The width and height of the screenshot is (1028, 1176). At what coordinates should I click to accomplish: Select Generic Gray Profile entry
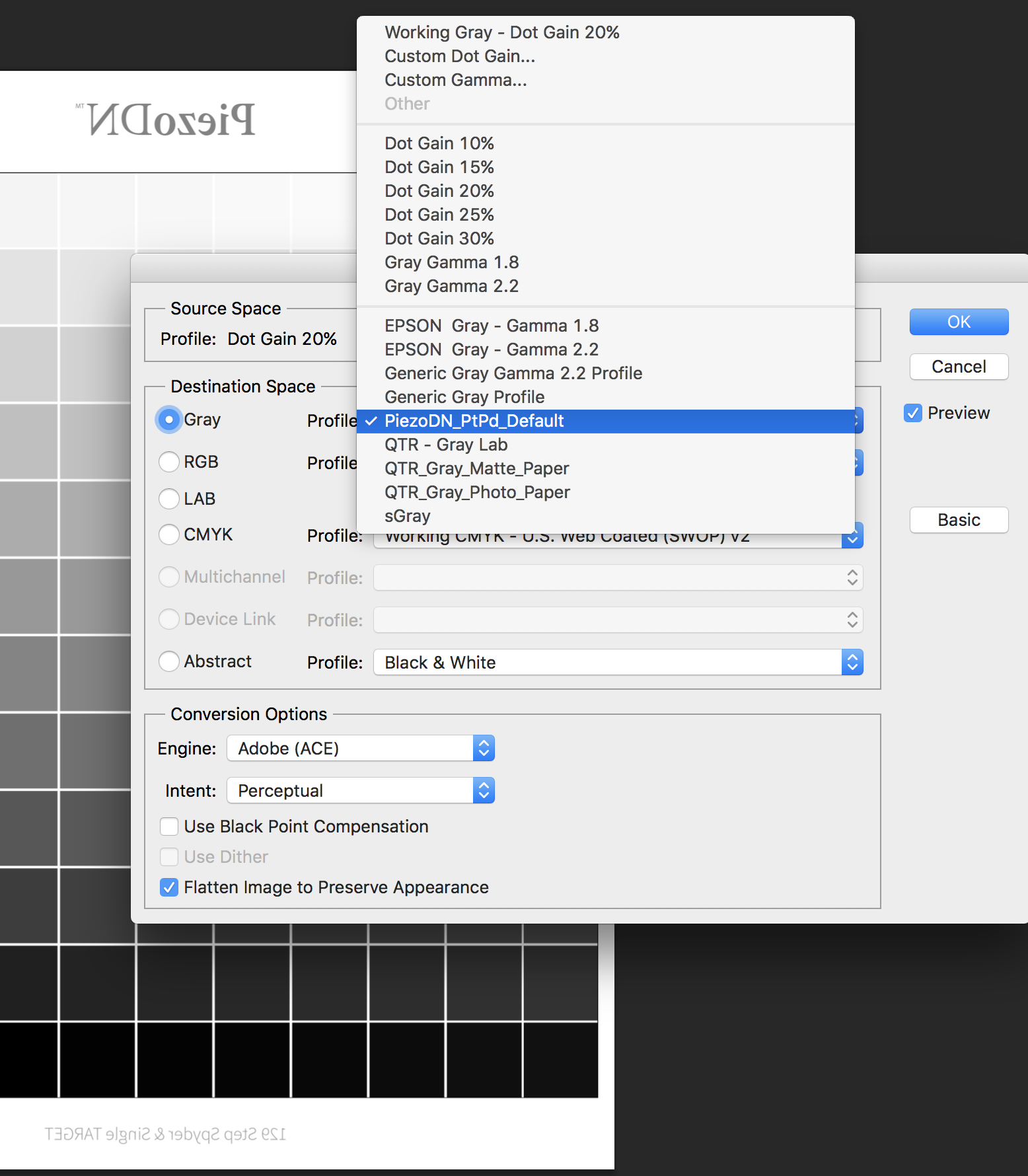click(464, 397)
